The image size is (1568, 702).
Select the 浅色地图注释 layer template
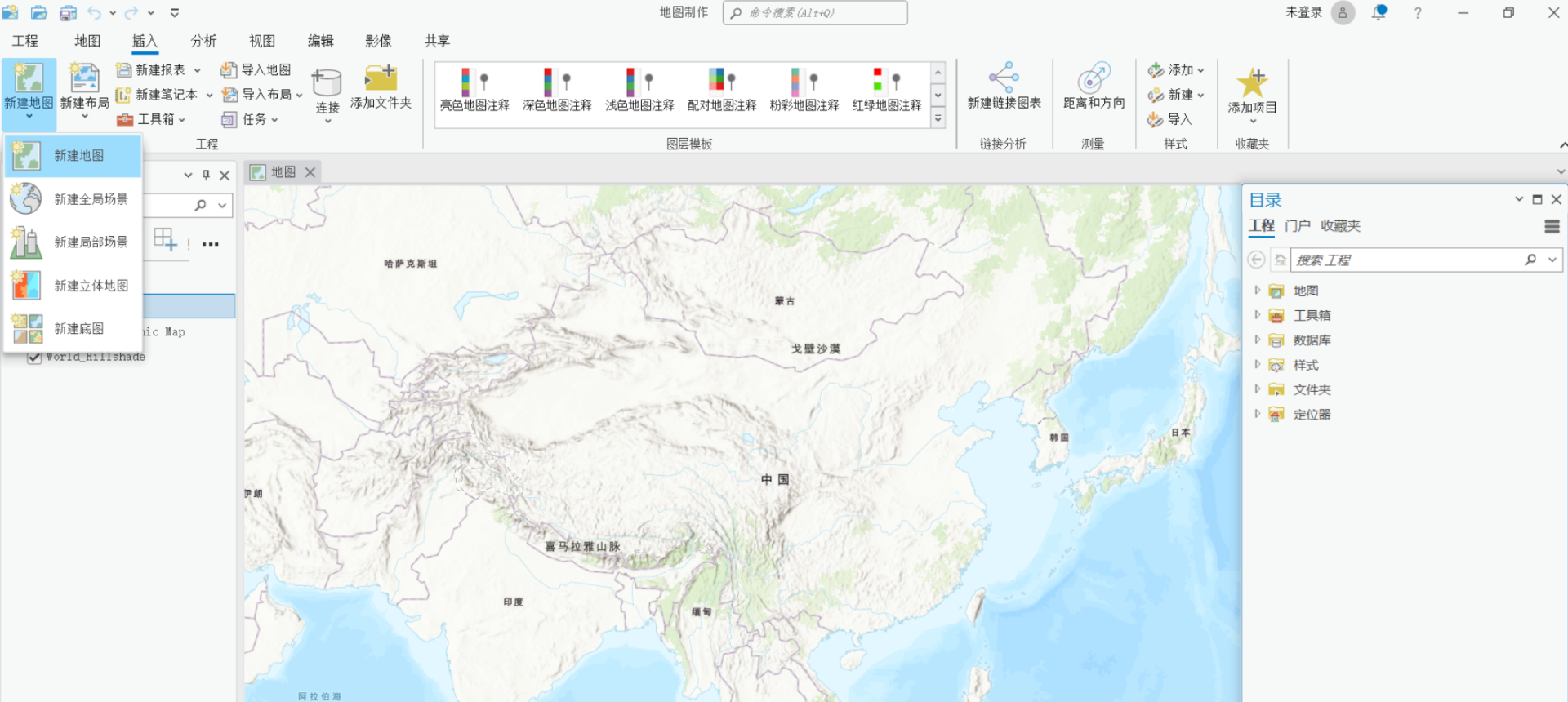point(639,90)
